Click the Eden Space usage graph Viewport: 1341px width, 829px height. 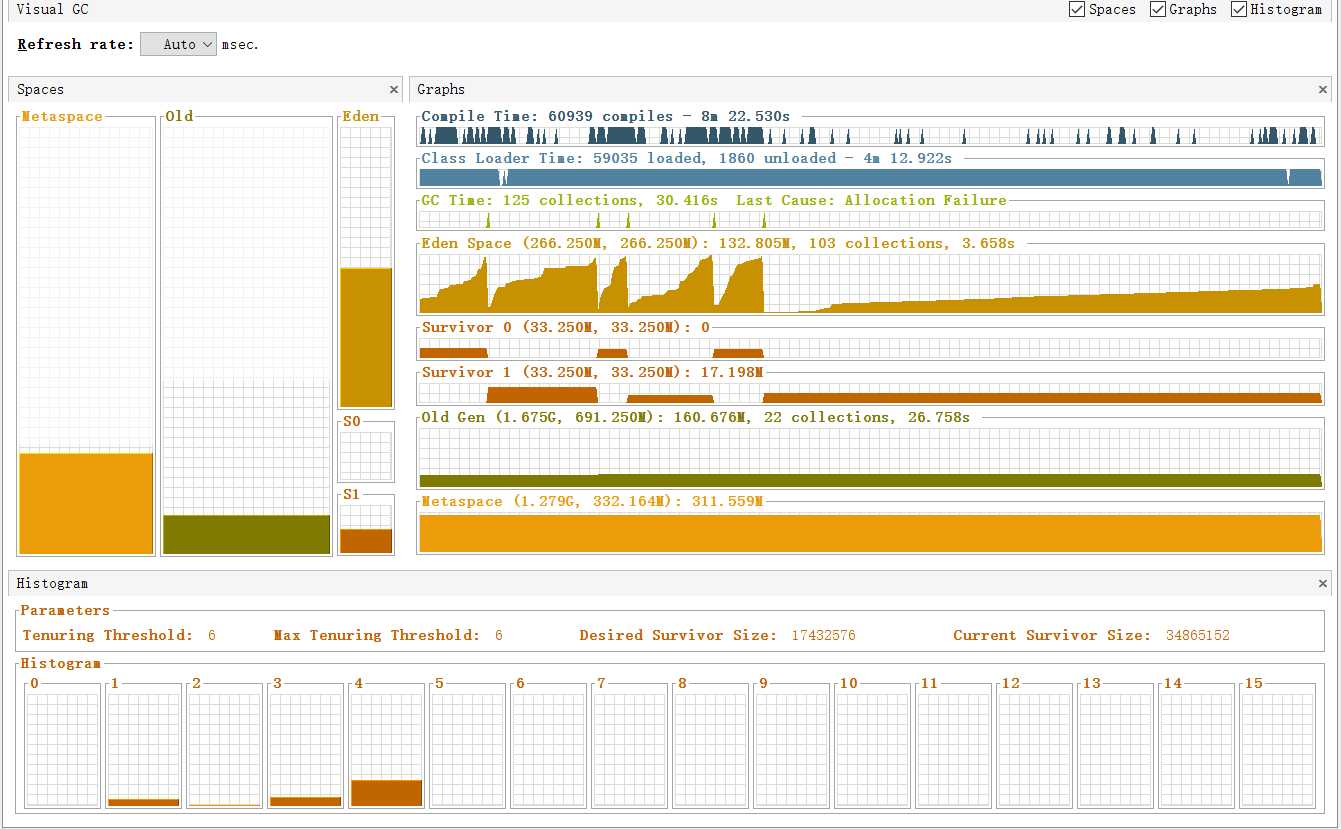pyautogui.click(x=870, y=283)
